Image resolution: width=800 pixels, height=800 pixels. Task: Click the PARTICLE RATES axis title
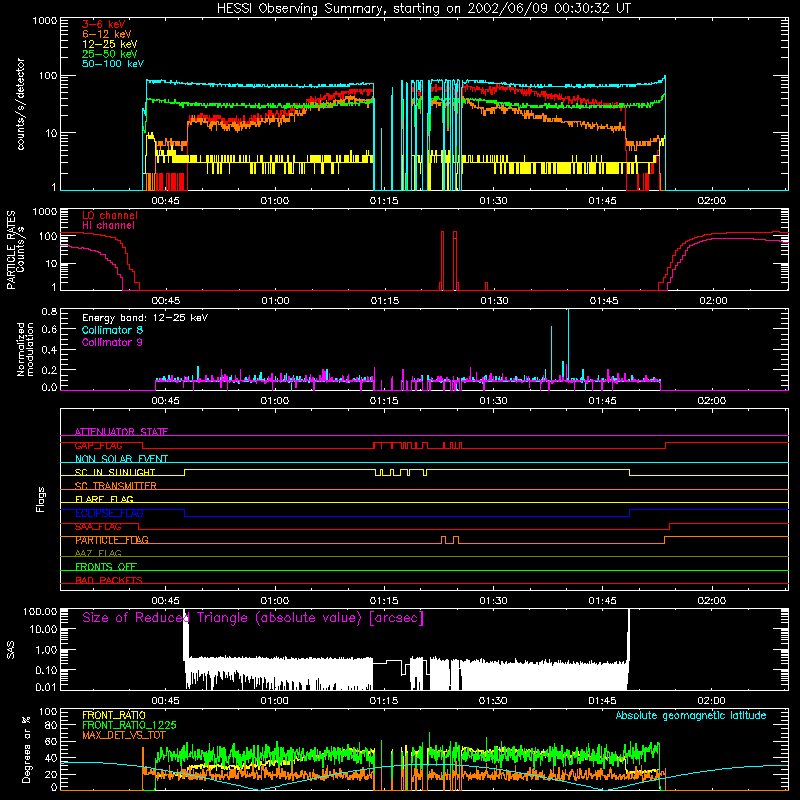coord(11,250)
